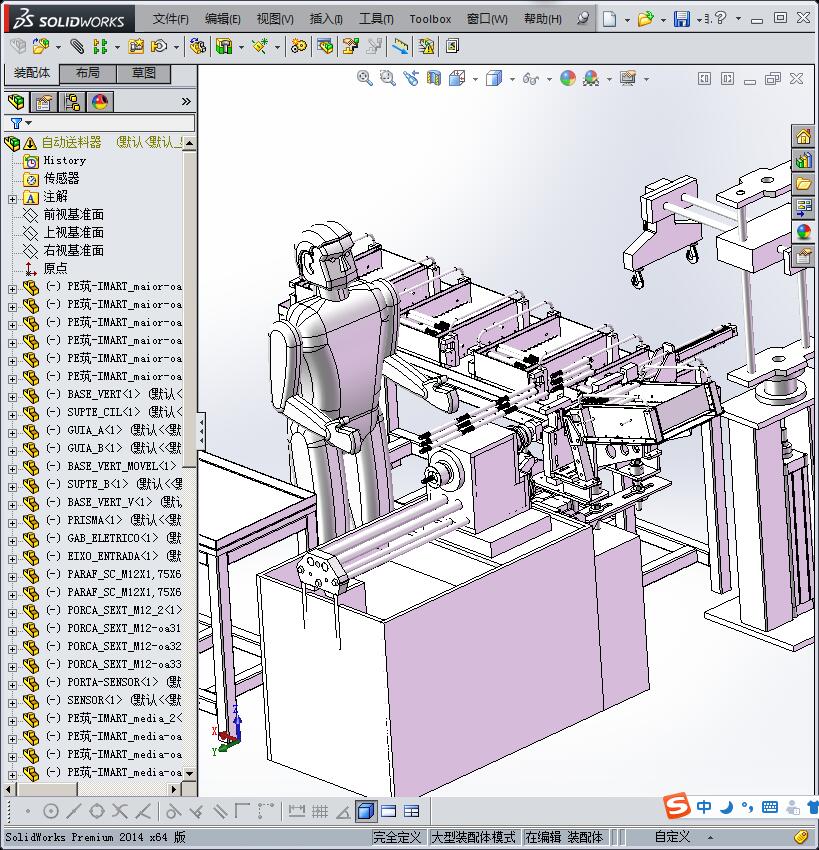Click 自定义 units in status bar

coord(672,837)
